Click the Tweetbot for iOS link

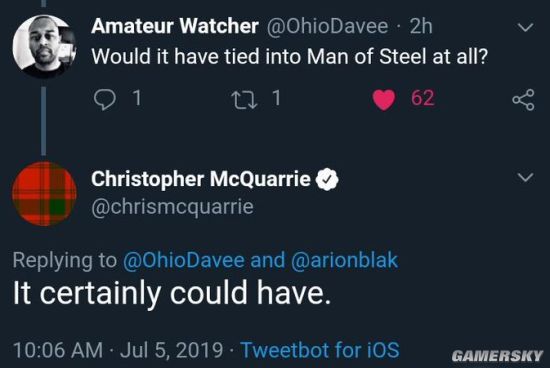point(320,350)
